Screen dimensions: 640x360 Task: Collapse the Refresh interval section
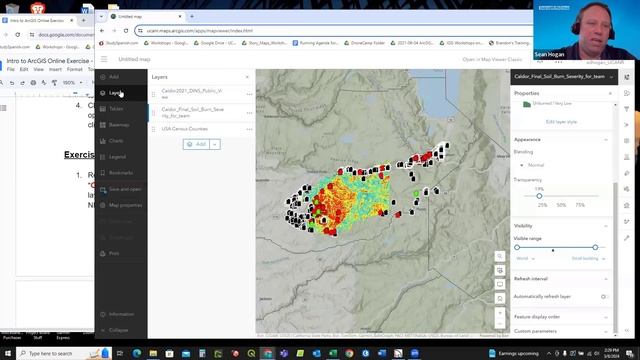(x=606, y=279)
